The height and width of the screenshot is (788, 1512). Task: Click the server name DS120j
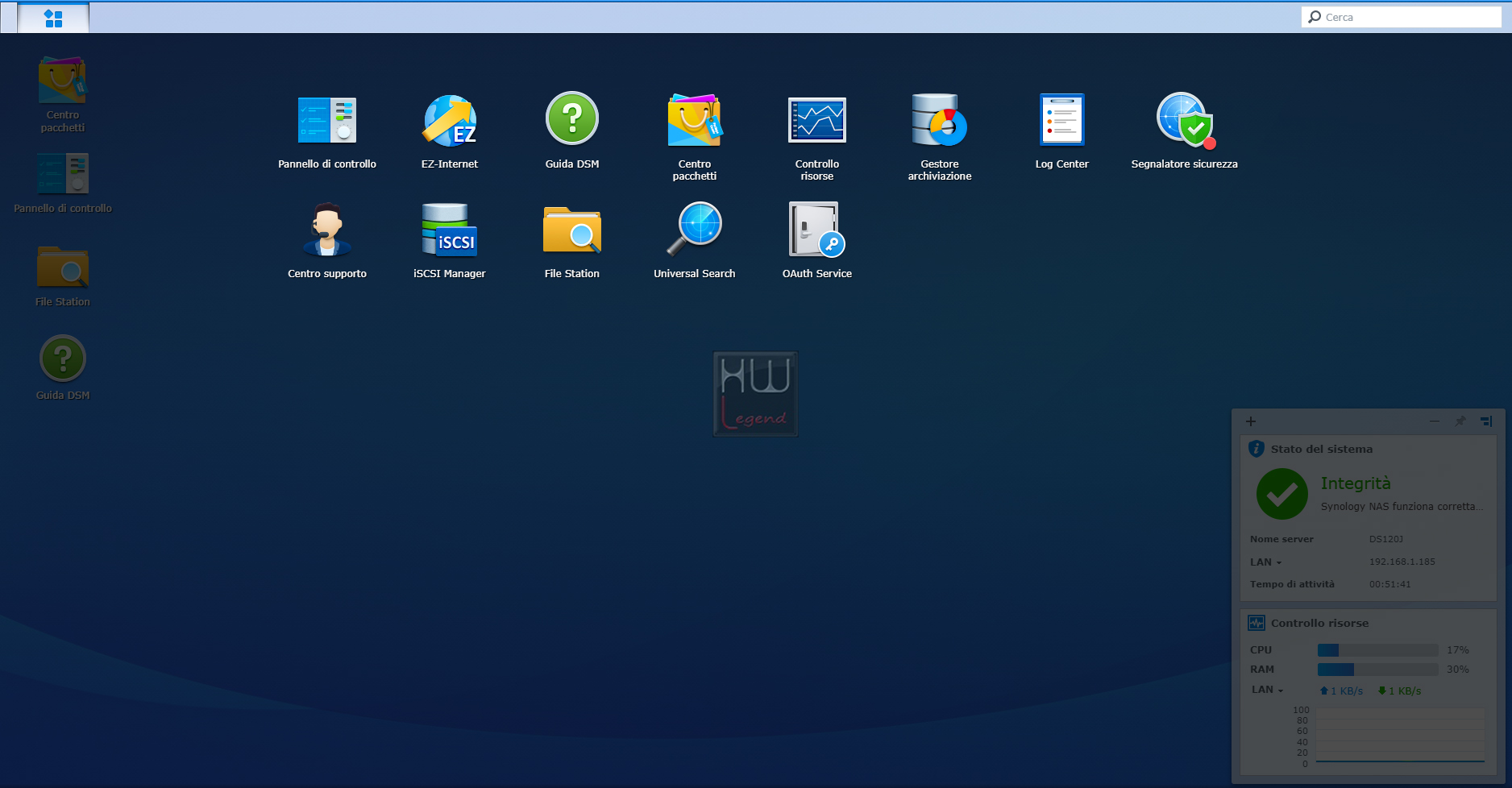coord(1386,539)
